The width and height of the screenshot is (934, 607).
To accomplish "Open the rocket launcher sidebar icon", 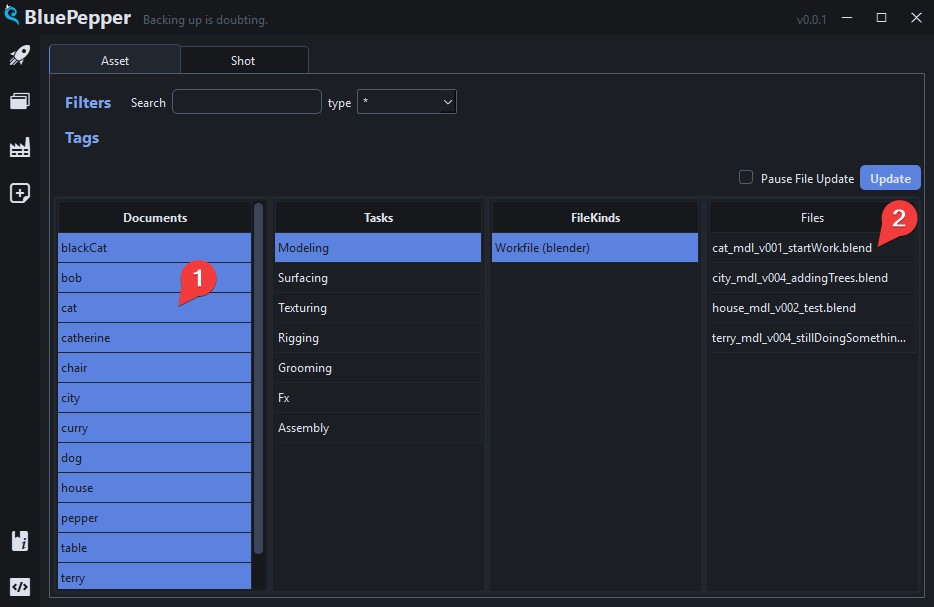I will pos(20,55).
